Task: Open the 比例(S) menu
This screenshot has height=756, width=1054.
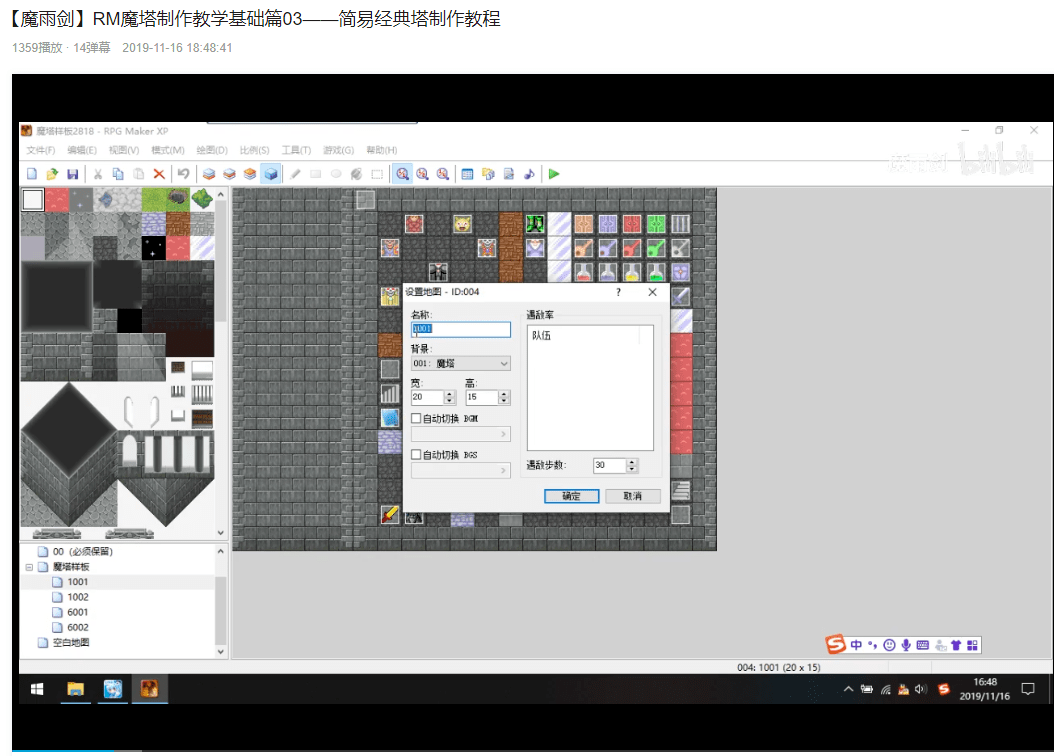Action: tap(254, 150)
